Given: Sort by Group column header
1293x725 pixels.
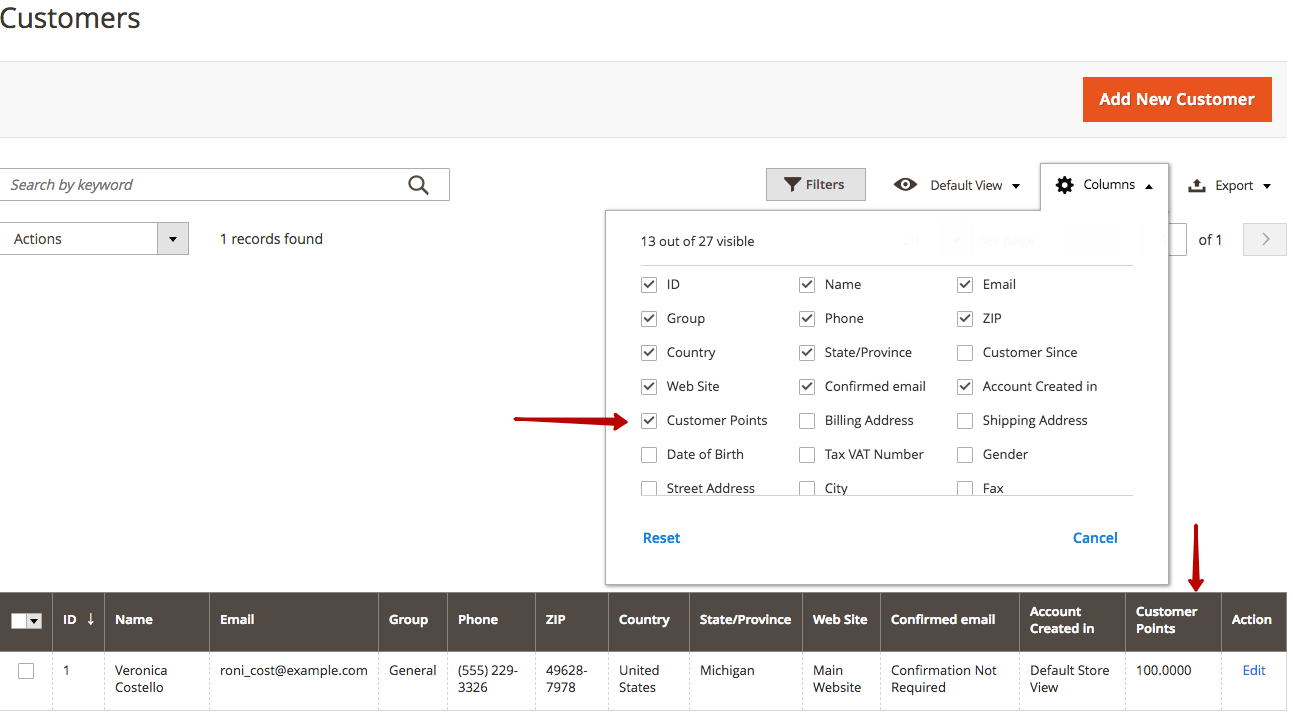Looking at the screenshot, I should pos(413,620).
